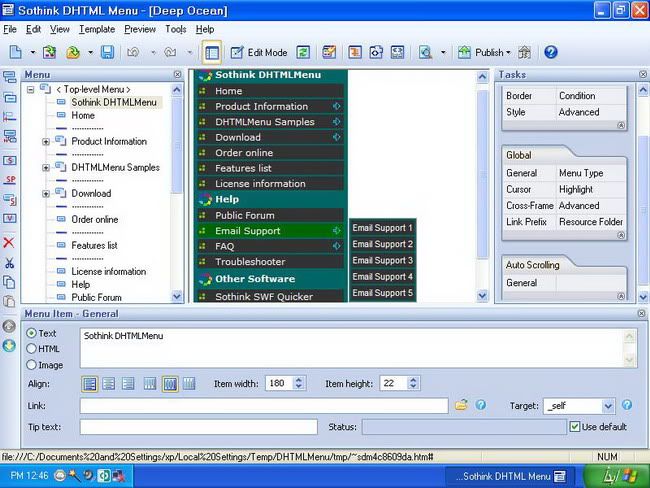Select the Image radio button
The width and height of the screenshot is (650, 488).
click(x=32, y=365)
